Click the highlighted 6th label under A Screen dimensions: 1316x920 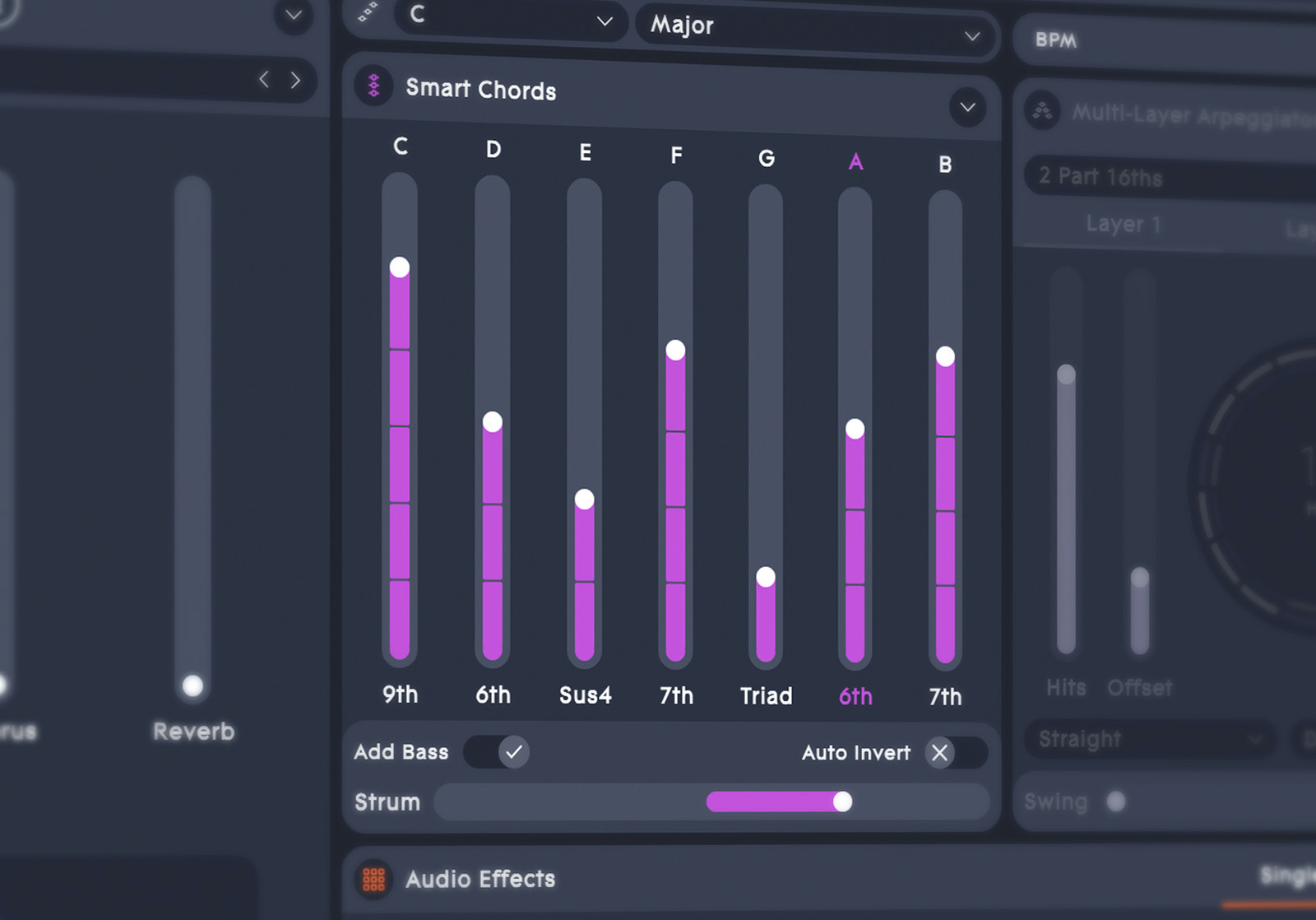click(856, 697)
